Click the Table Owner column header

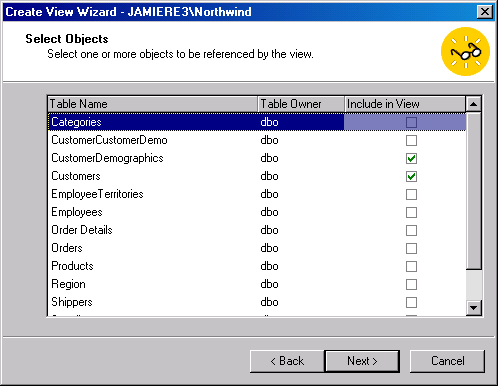(301, 104)
